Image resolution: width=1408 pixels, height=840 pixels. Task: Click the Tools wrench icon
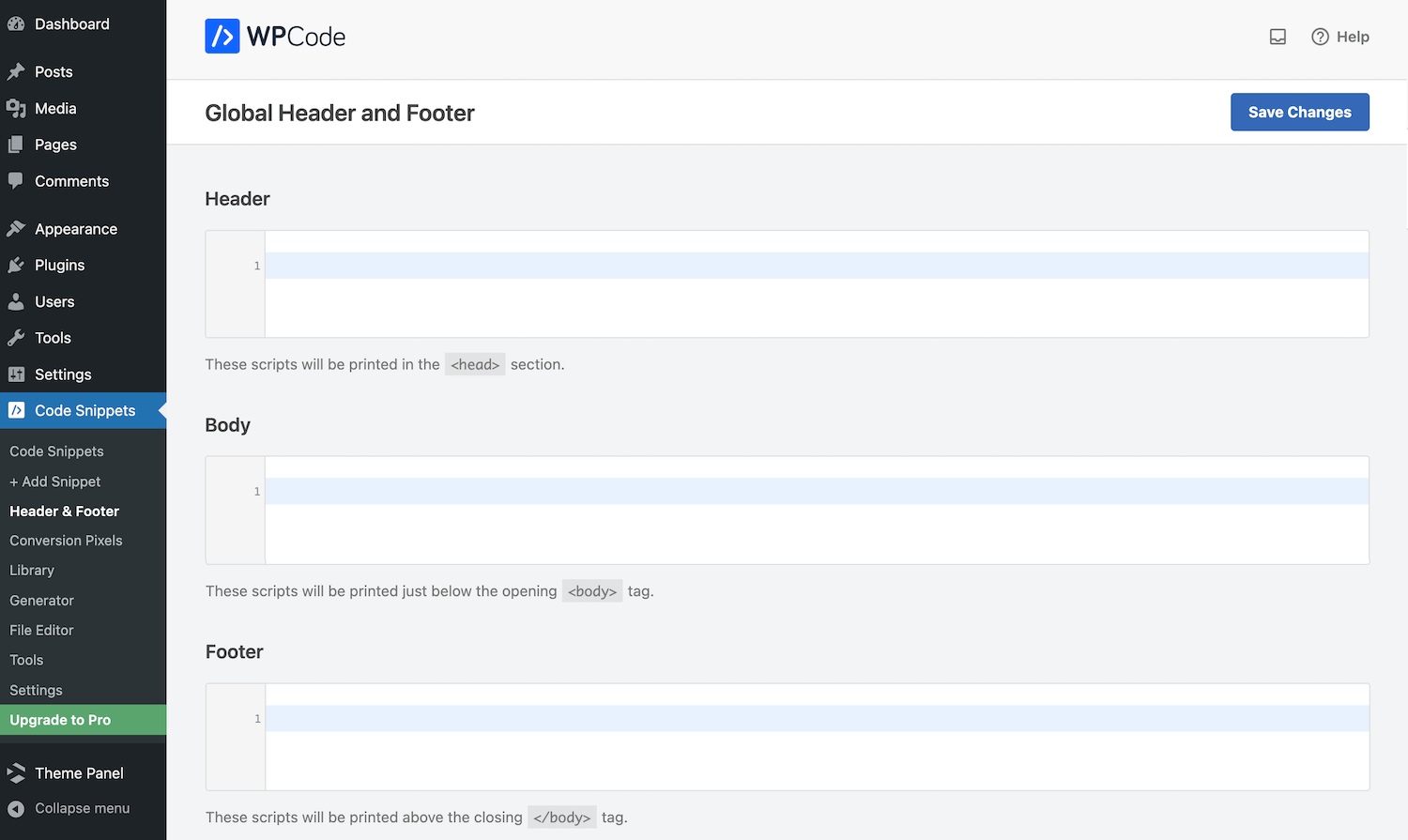(x=16, y=338)
